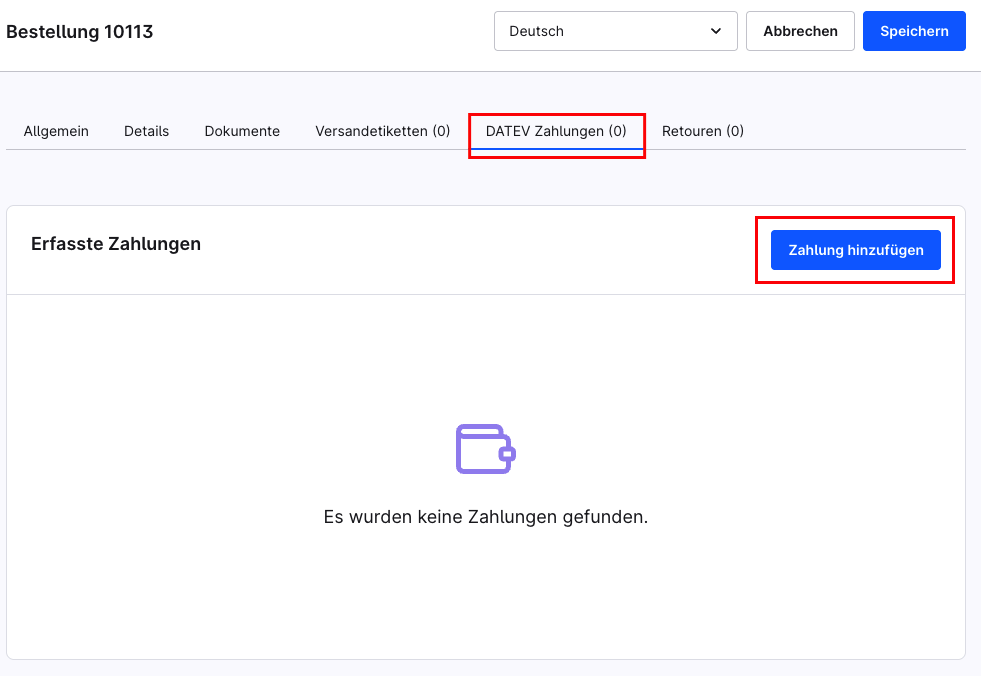Open the Deutsch language dropdown

click(x=615, y=31)
